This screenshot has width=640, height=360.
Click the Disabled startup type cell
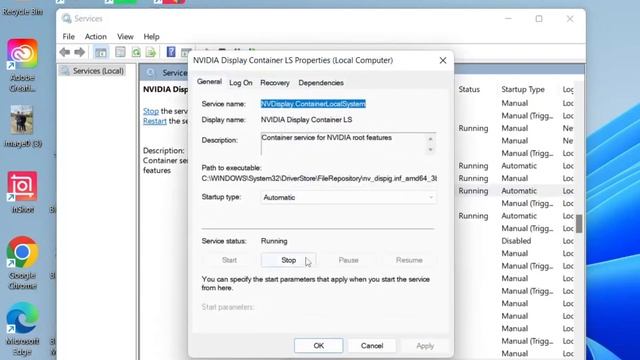pyautogui.click(x=516, y=241)
